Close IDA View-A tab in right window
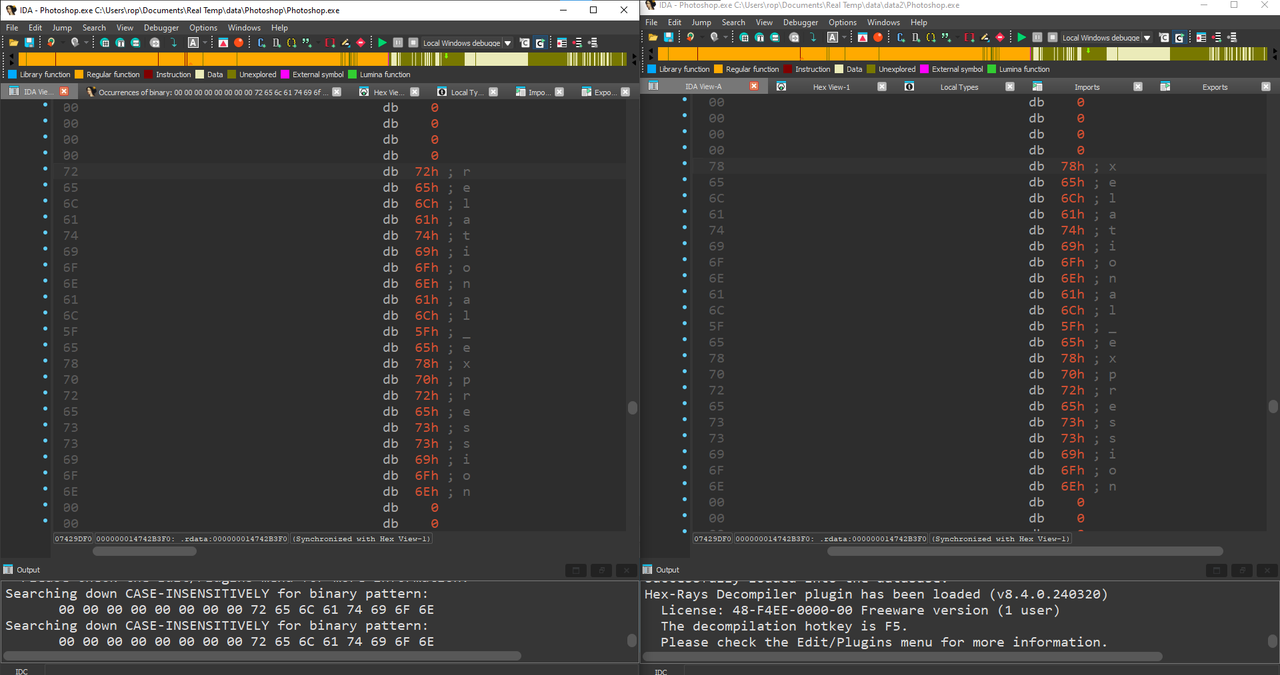 click(754, 87)
